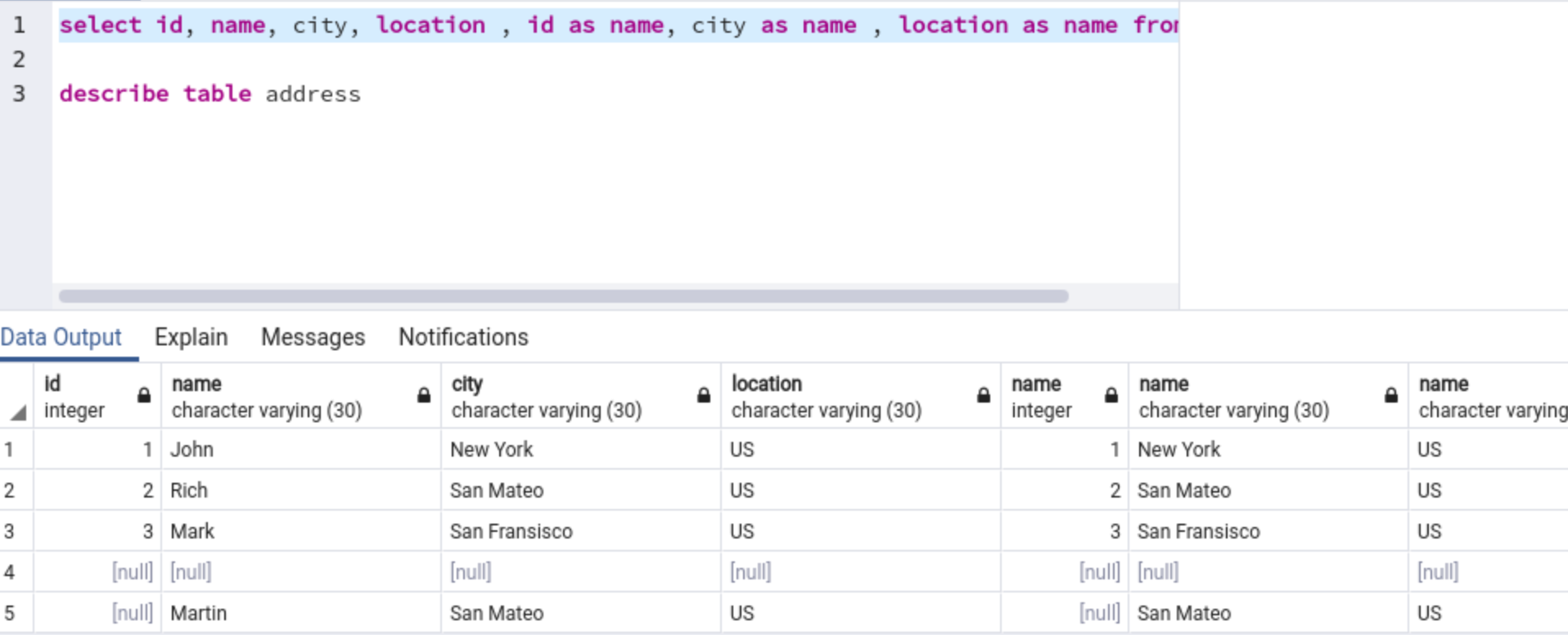Image resolution: width=1568 pixels, height=635 pixels.
Task: Click lock icon of name column containing John
Action: [x=424, y=396]
